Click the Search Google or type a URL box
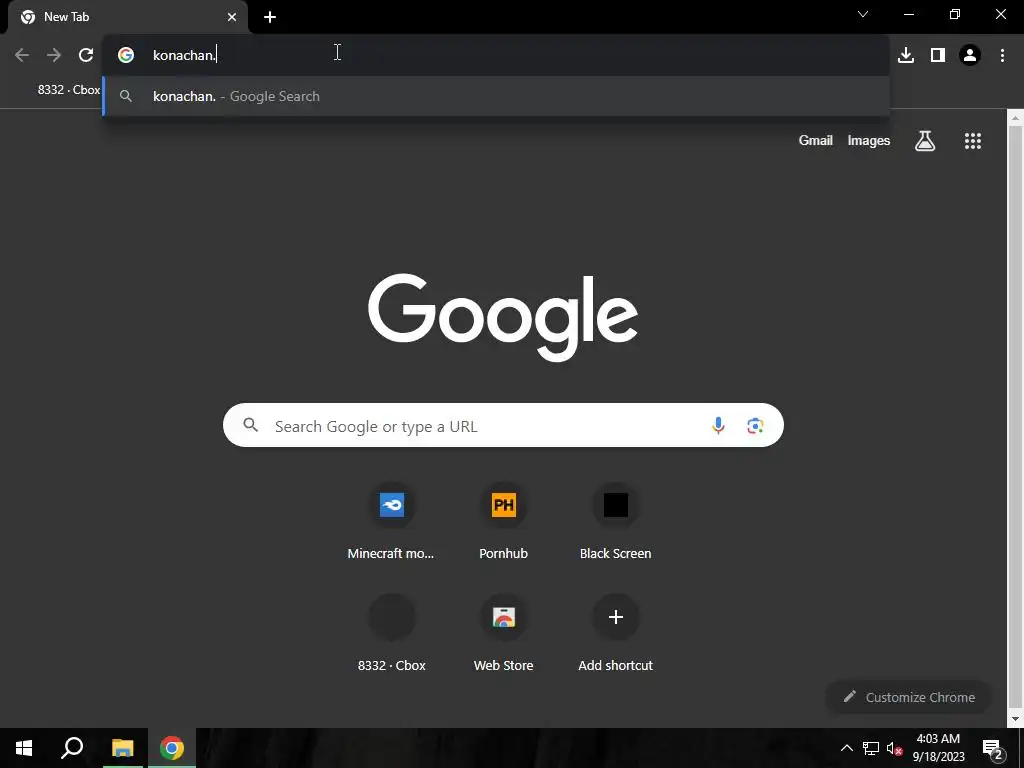The height and width of the screenshot is (768, 1024). (x=503, y=425)
